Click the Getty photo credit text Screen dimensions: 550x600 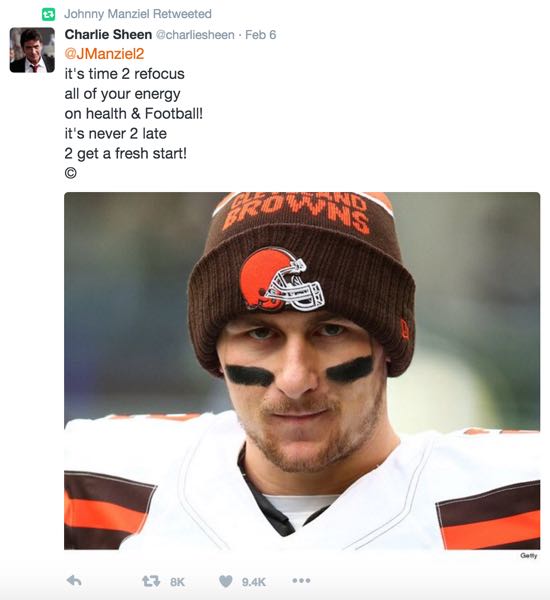point(529,555)
